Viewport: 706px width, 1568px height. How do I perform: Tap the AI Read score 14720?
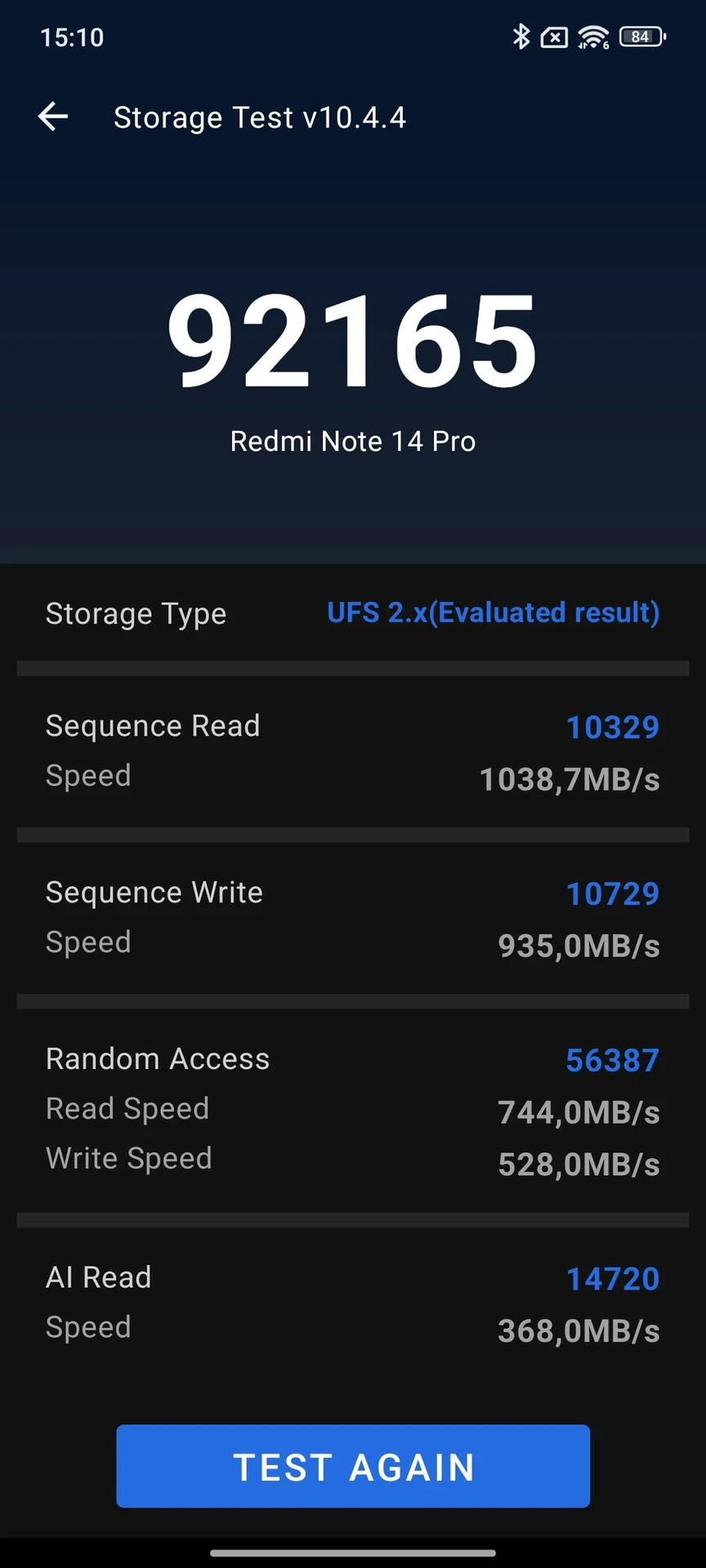(613, 1279)
